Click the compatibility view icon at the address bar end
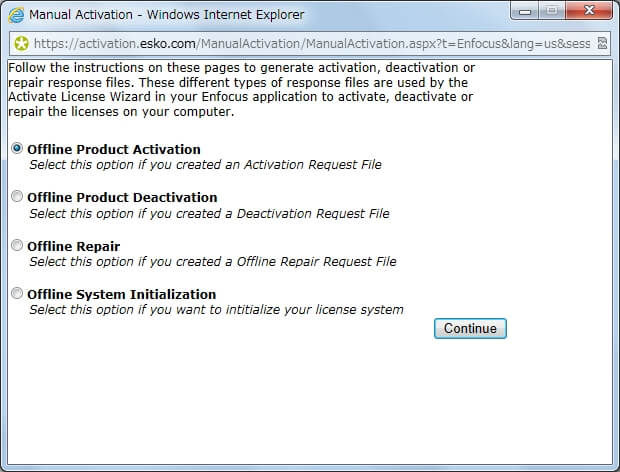 tap(602, 43)
